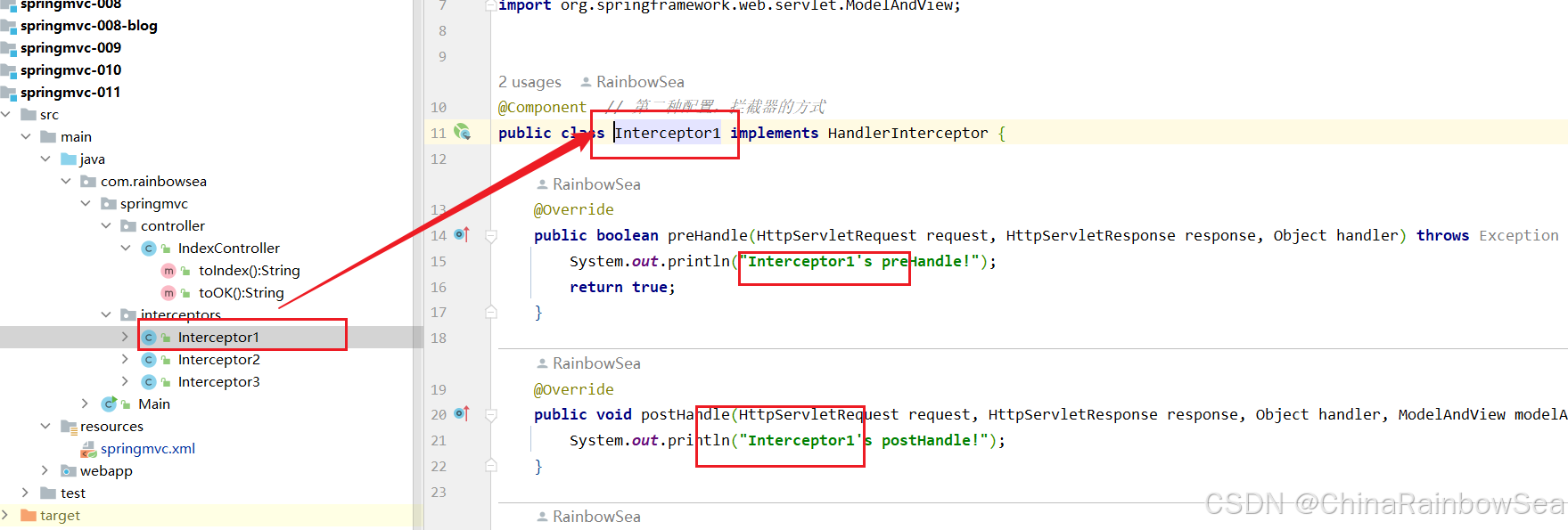Click the toOK() method icon
Viewport: 1568px width, 530px height.
(x=168, y=293)
